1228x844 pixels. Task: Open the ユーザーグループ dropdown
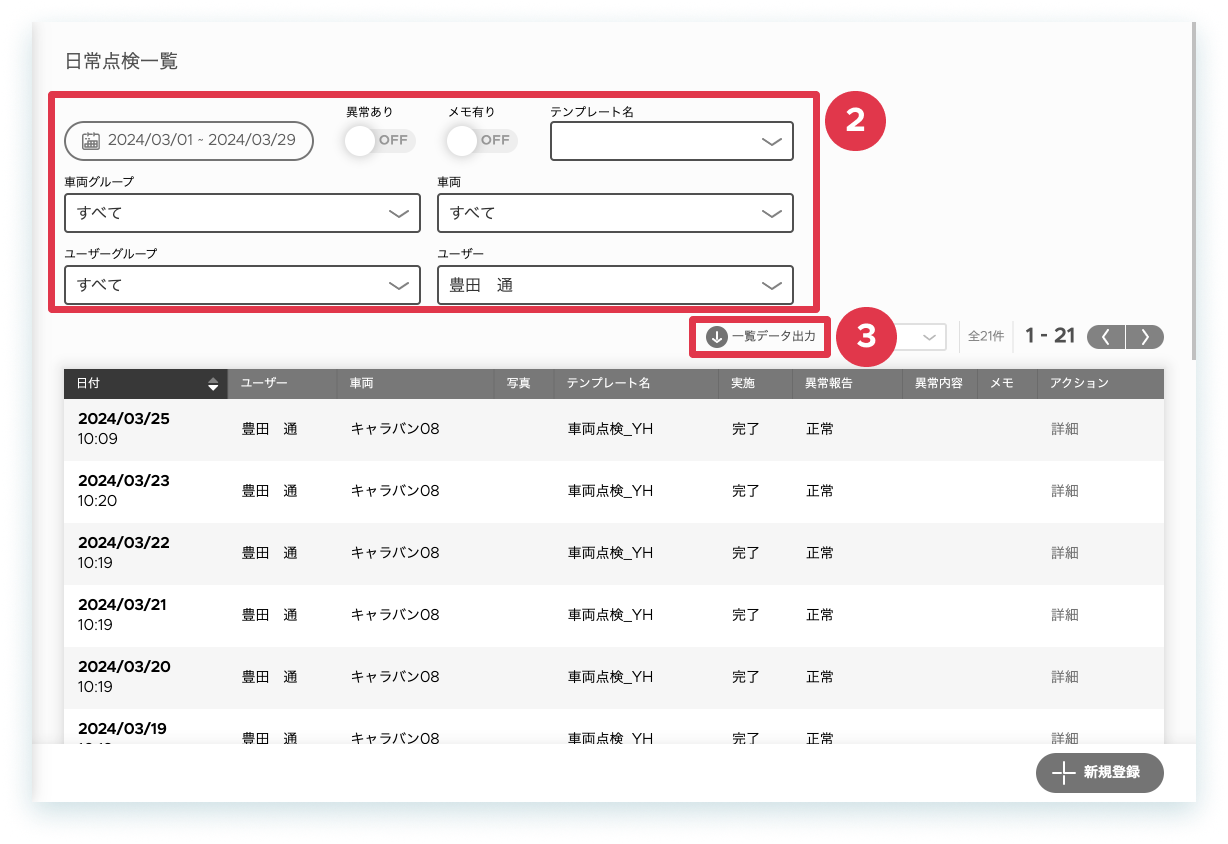click(x=242, y=285)
